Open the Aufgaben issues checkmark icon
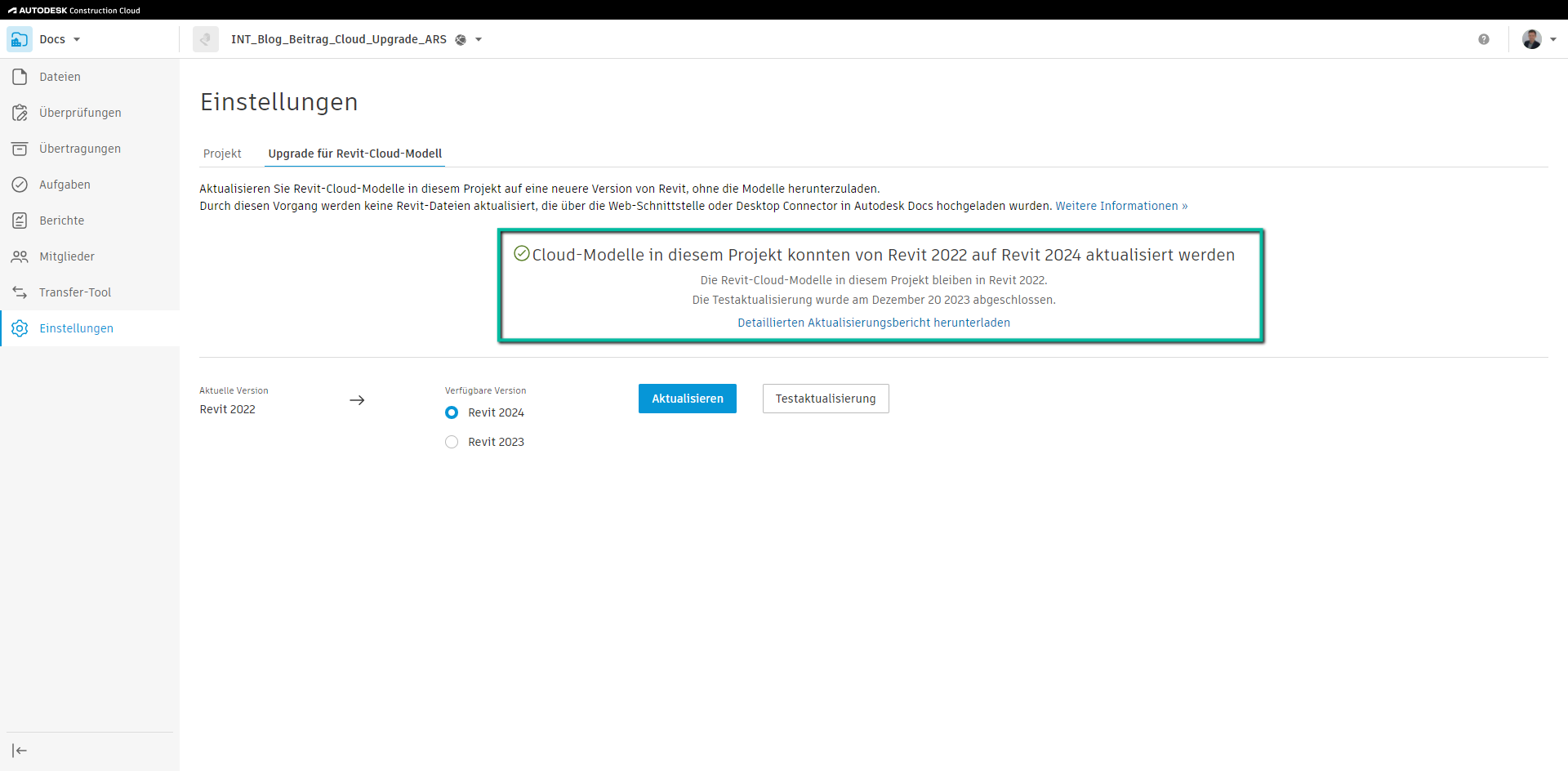 [20, 185]
